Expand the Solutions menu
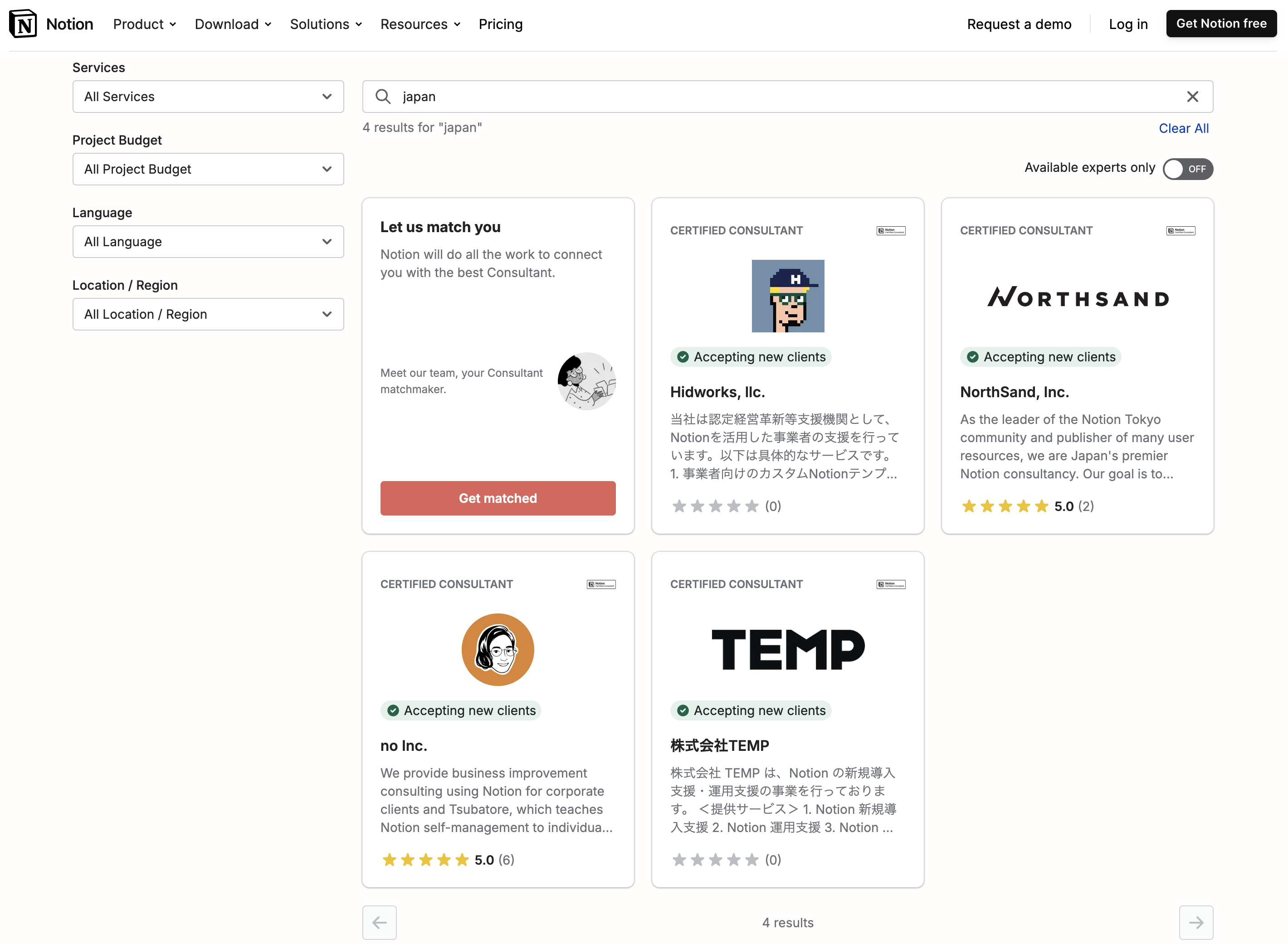 [x=326, y=24]
